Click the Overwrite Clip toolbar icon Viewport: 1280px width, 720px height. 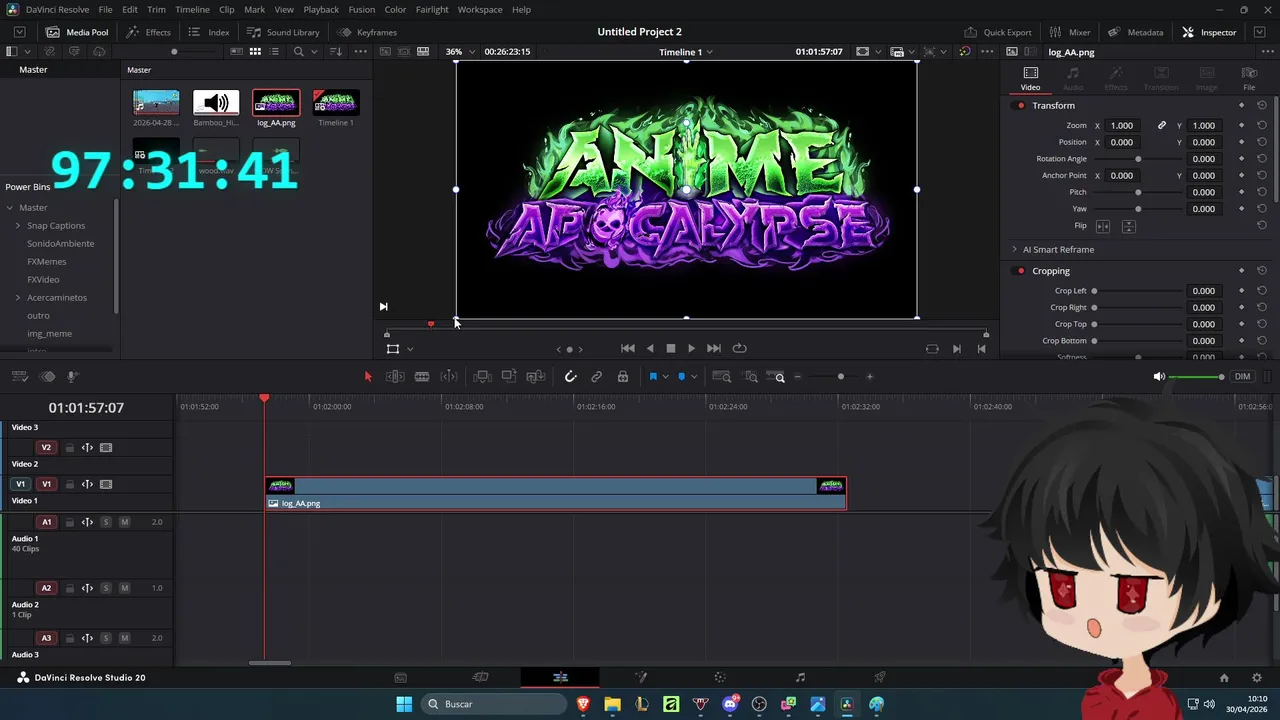click(509, 377)
